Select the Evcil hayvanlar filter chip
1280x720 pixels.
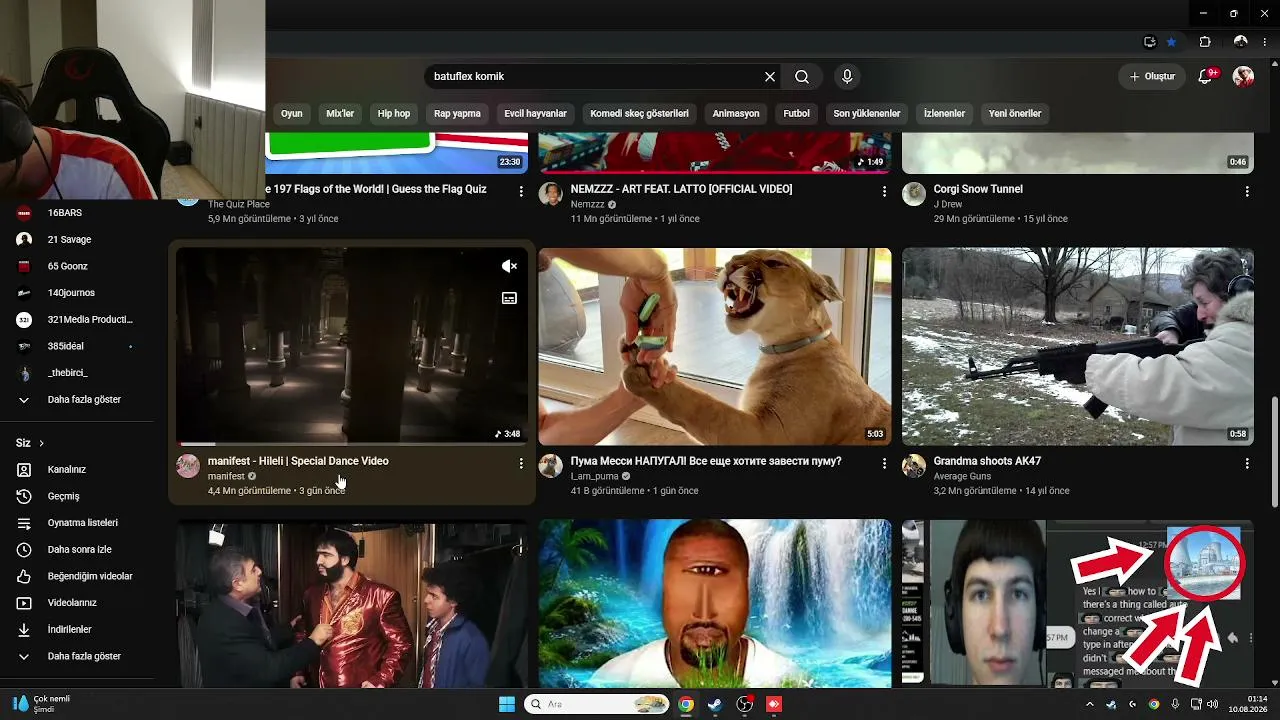tap(535, 114)
